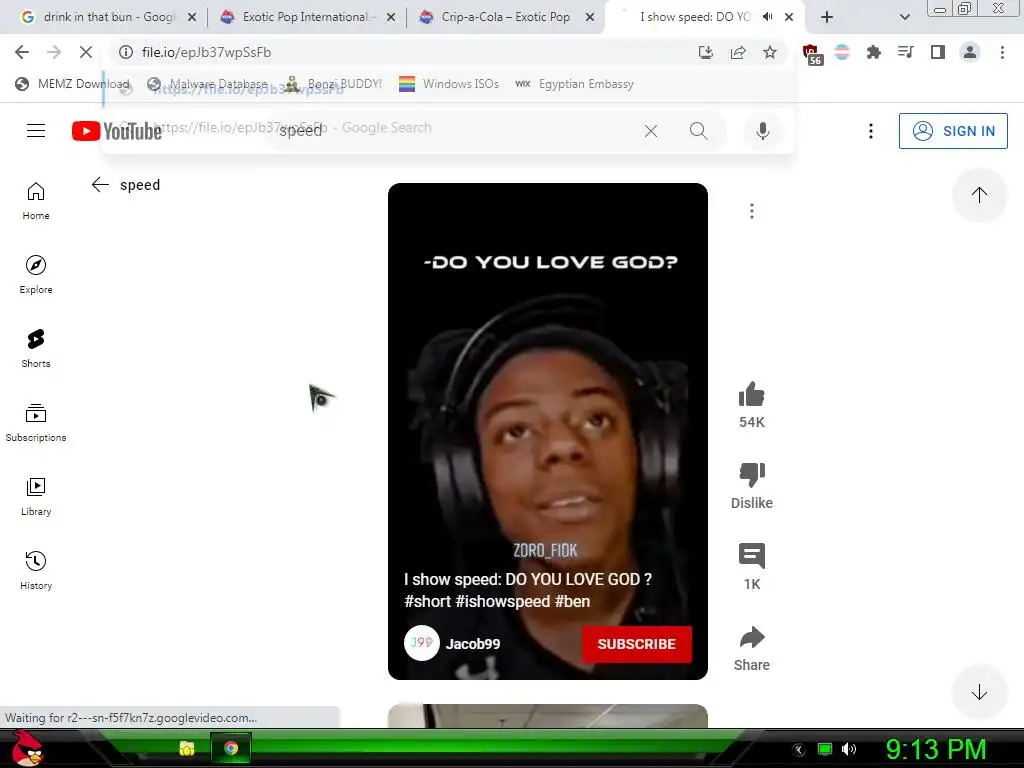Open the short's three-dot options menu
This screenshot has height=768, width=1024.
752,211
